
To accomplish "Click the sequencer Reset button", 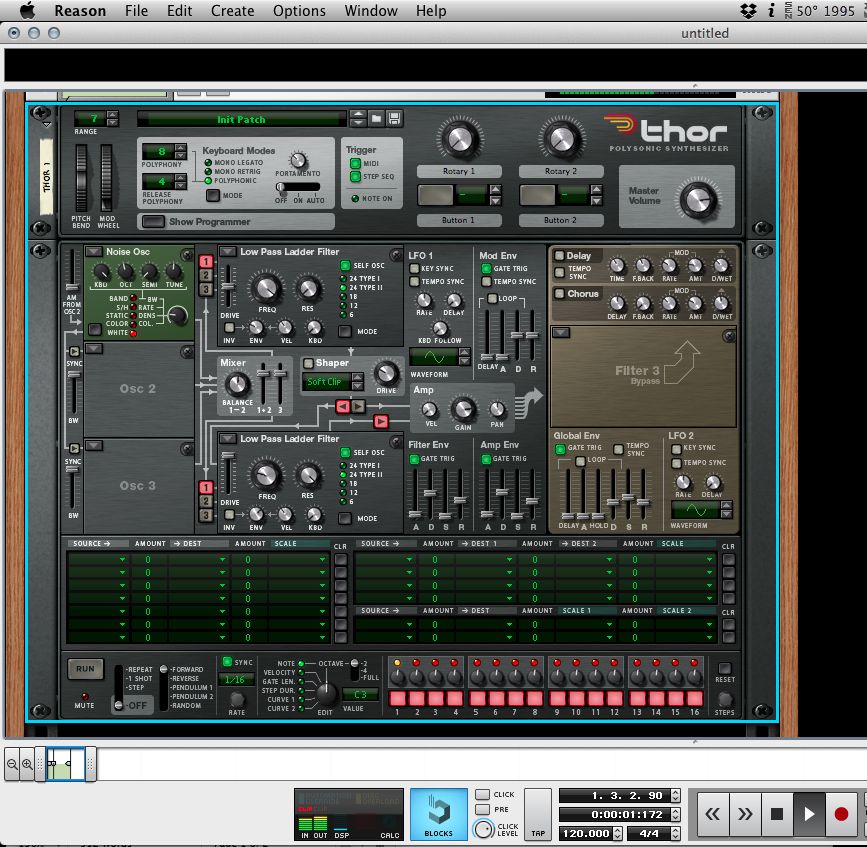I will (725, 668).
